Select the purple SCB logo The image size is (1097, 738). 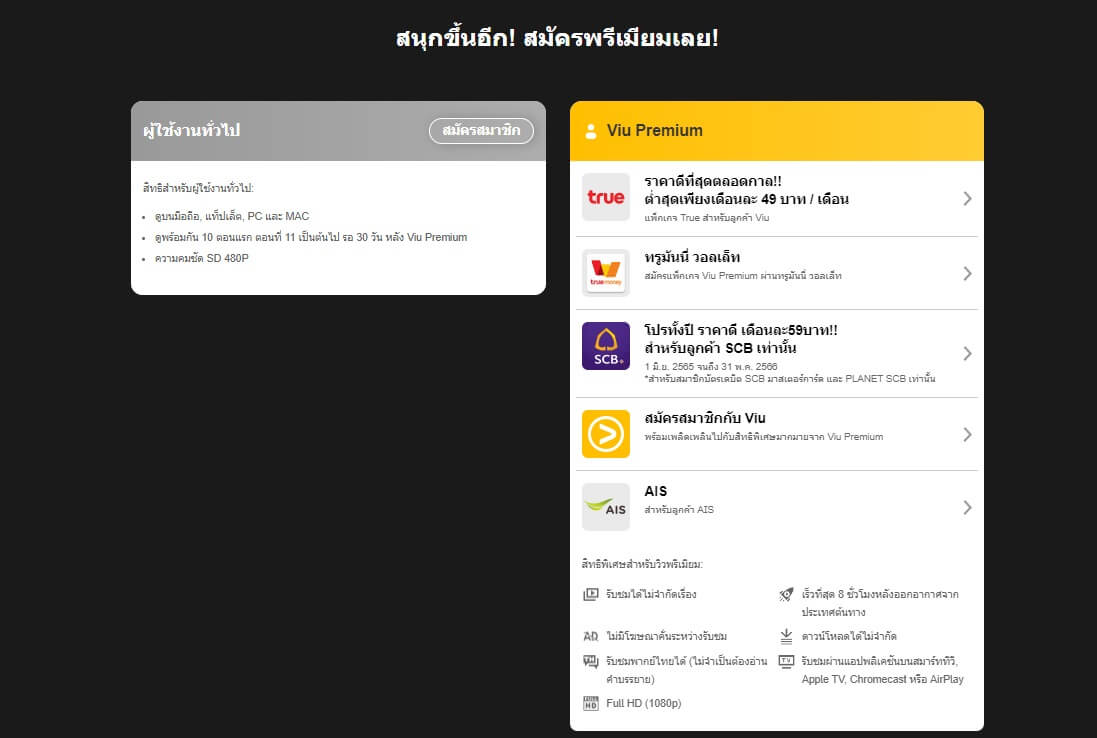605,346
